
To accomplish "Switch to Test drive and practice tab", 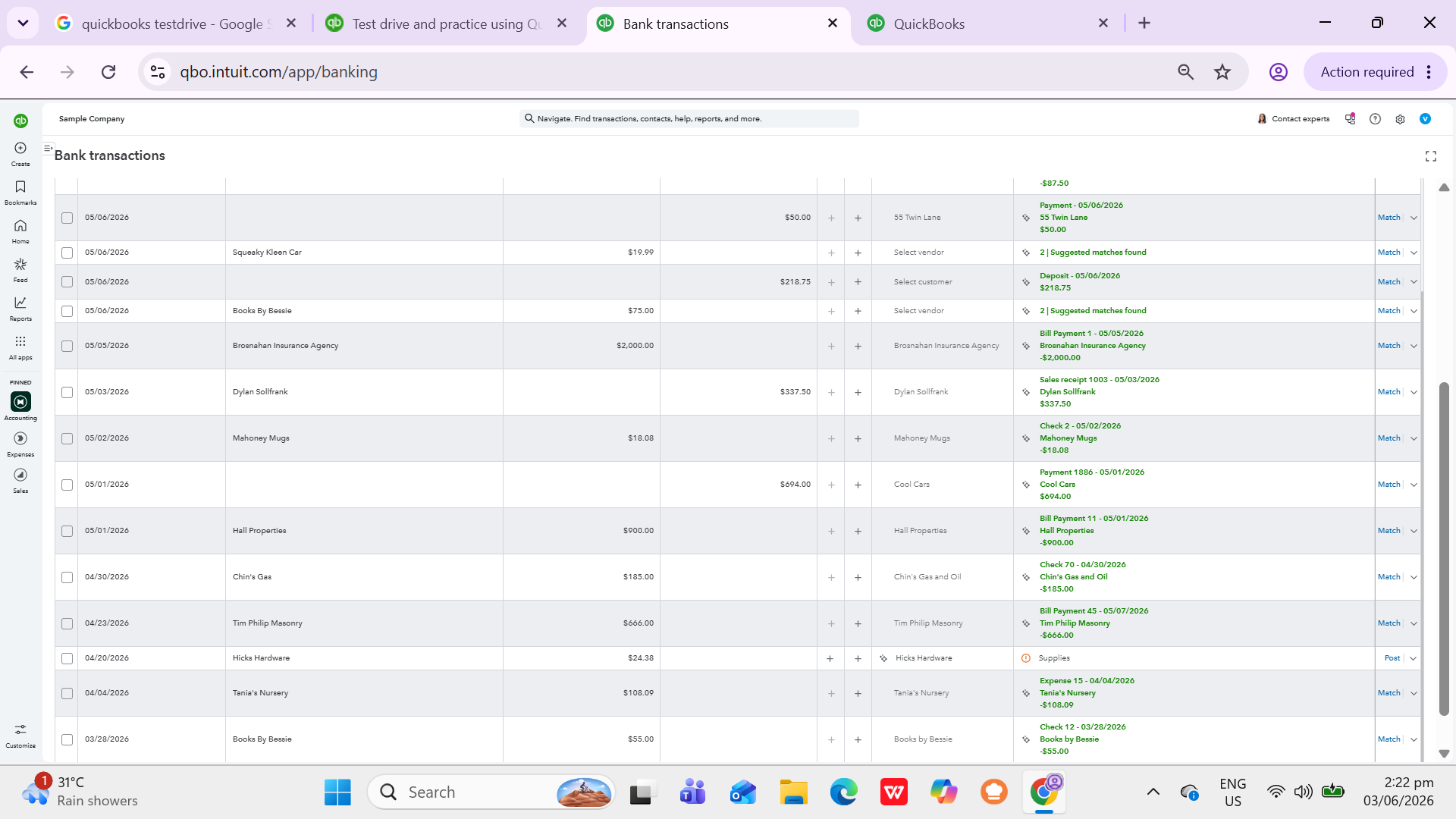I will [x=447, y=24].
